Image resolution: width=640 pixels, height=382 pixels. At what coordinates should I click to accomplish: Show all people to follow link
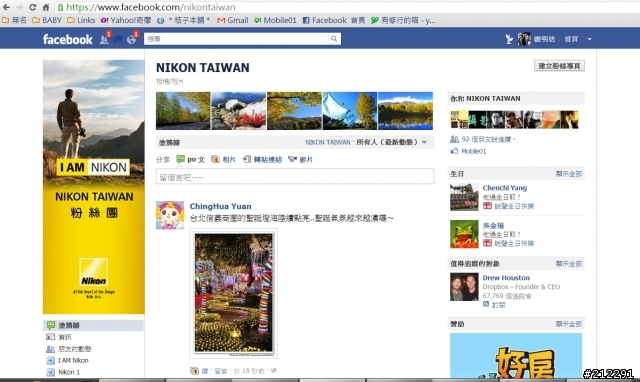[569, 264]
